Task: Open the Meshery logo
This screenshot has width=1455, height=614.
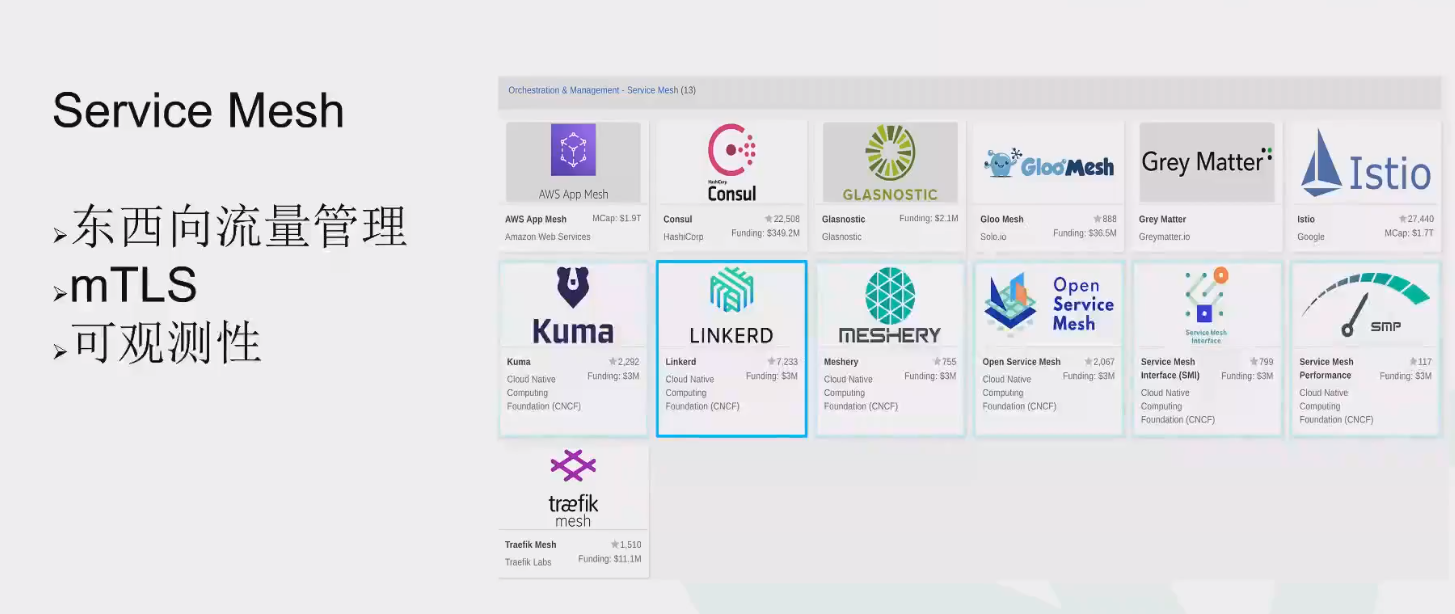Action: pyautogui.click(x=890, y=306)
